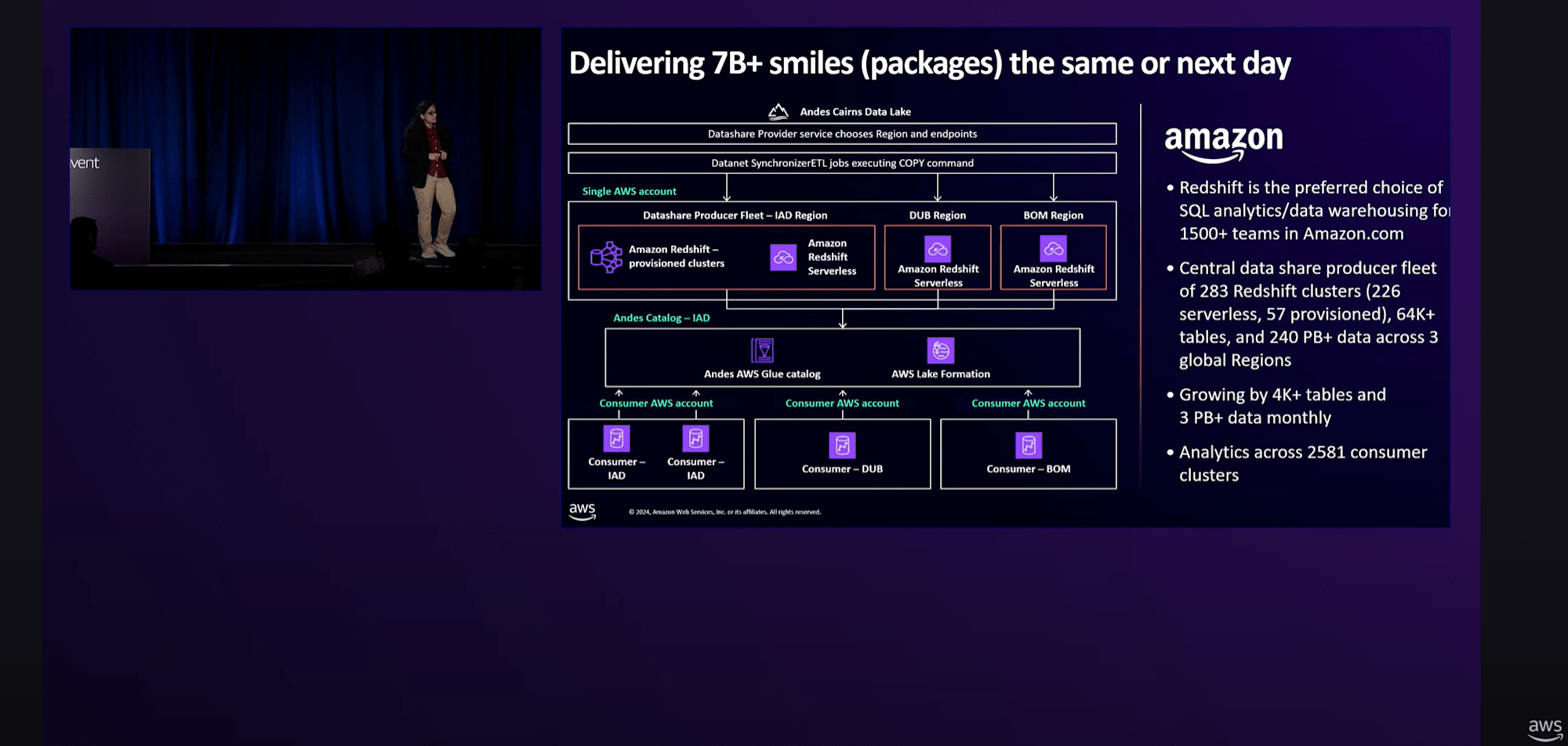Click the IAD Redshift Serverless cloud icon
This screenshot has width=1568, height=746.
(x=783, y=257)
